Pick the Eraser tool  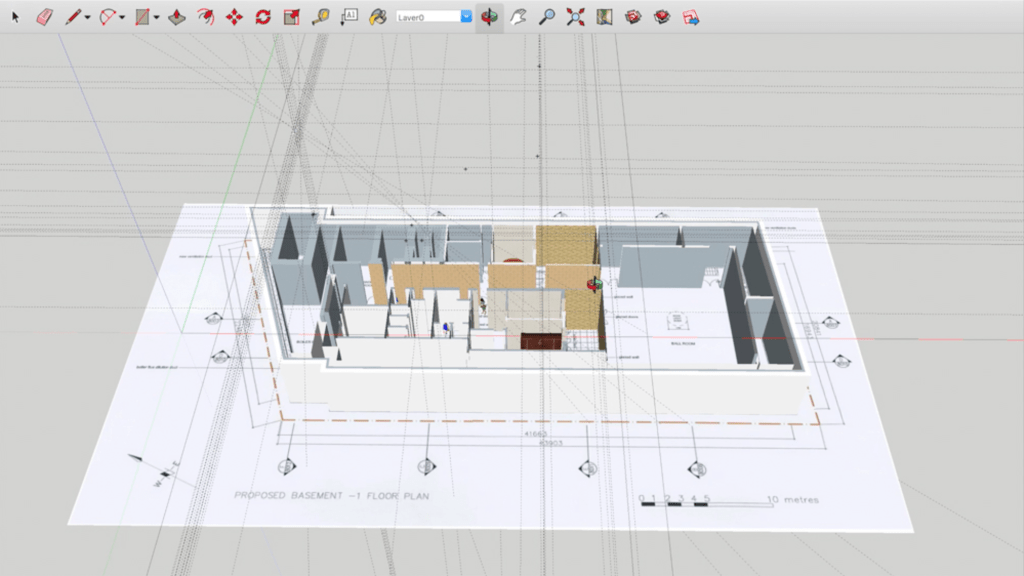pos(44,17)
